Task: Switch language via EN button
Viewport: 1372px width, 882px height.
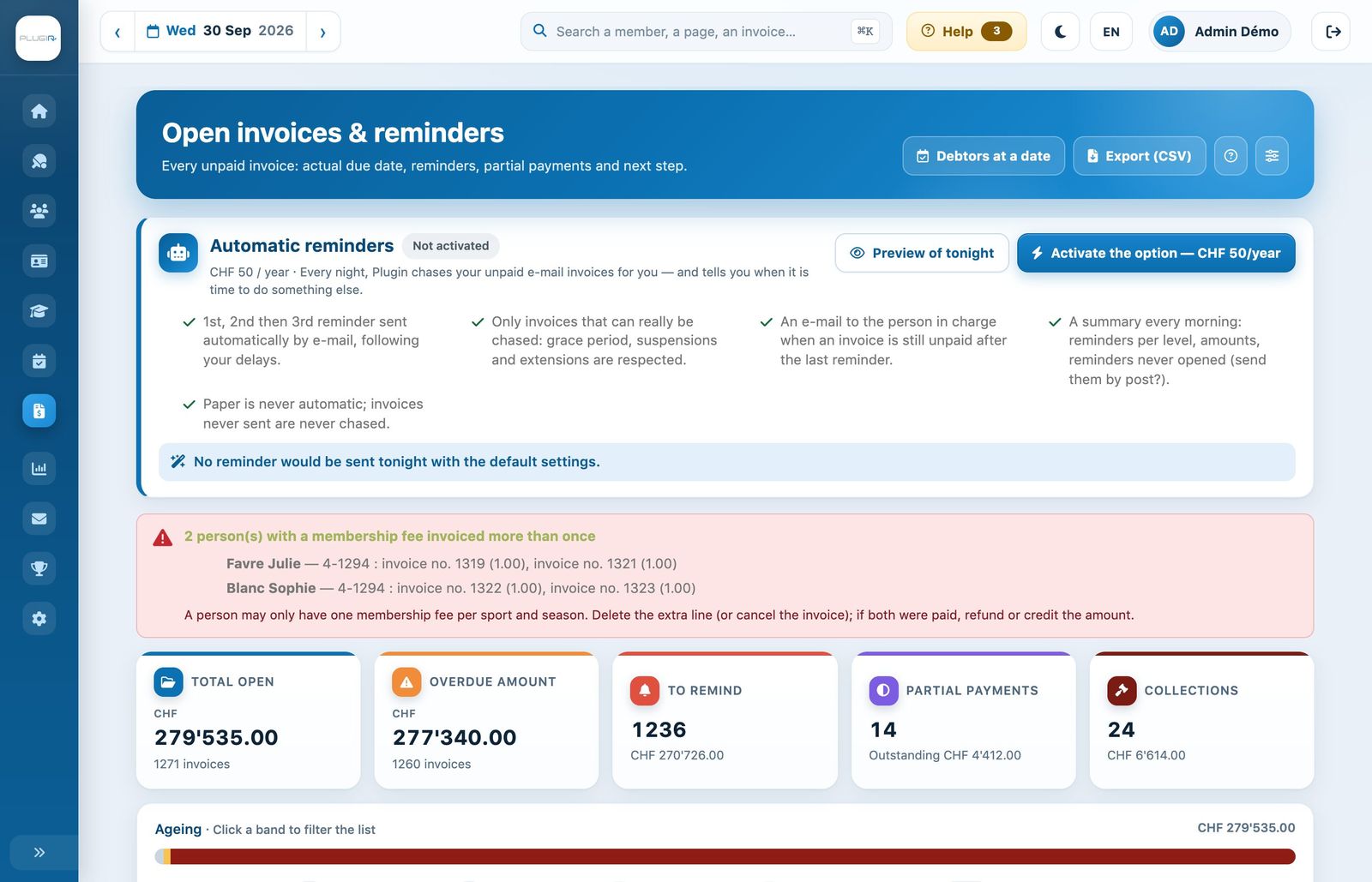Action: click(x=1111, y=32)
